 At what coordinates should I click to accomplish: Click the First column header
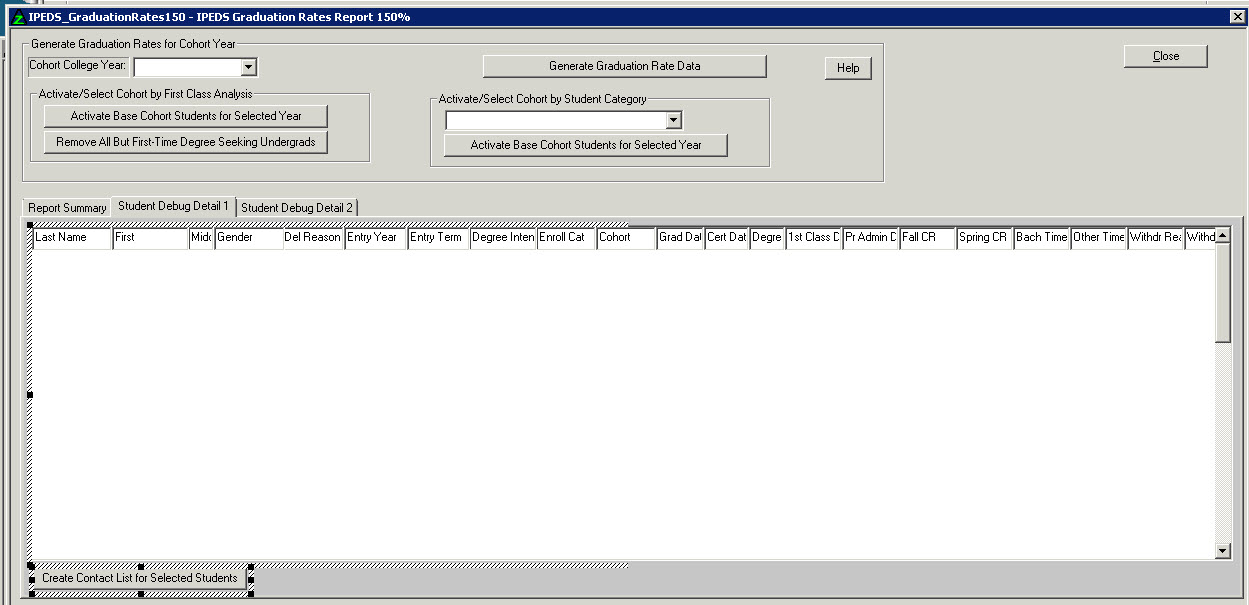(150, 238)
